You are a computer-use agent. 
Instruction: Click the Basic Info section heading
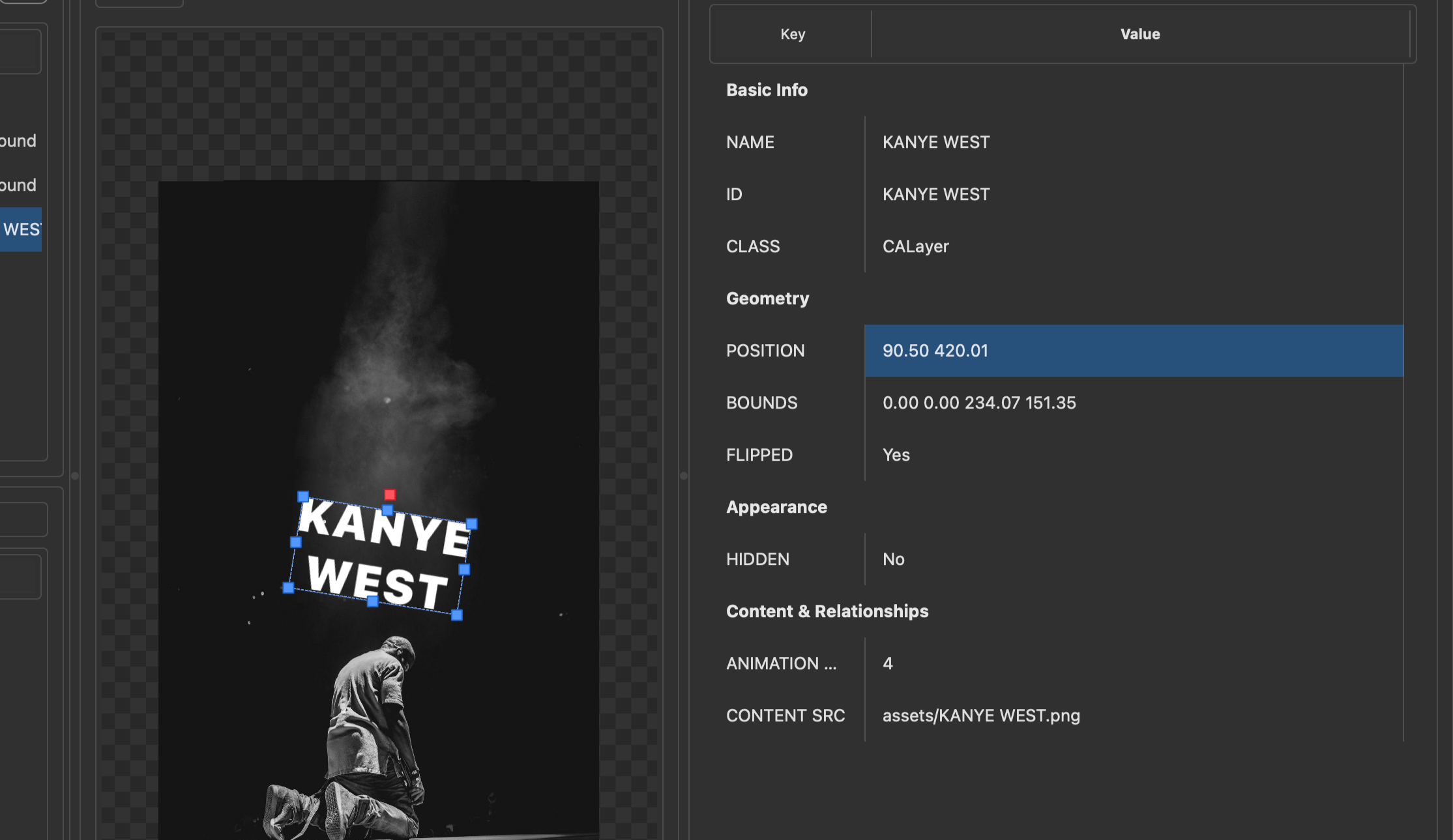[767, 90]
